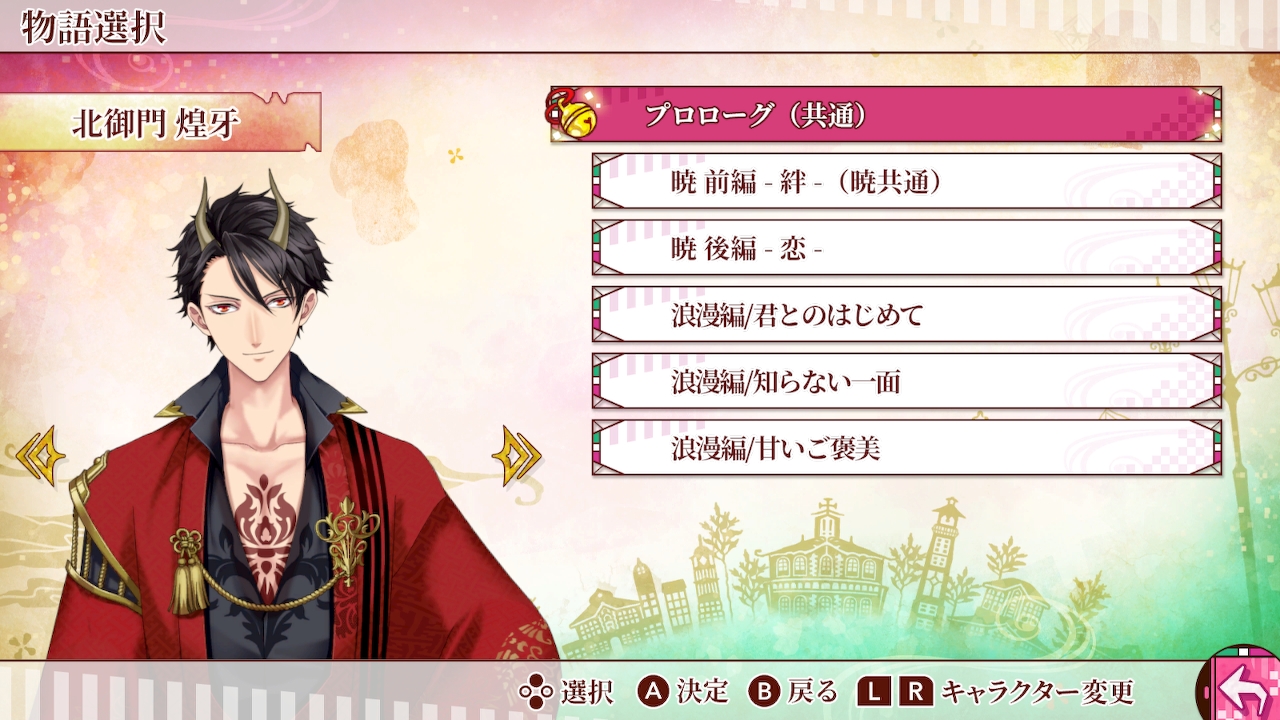
Task: Choose 浪漫編/知らない一面 episode
Action: click(907, 381)
